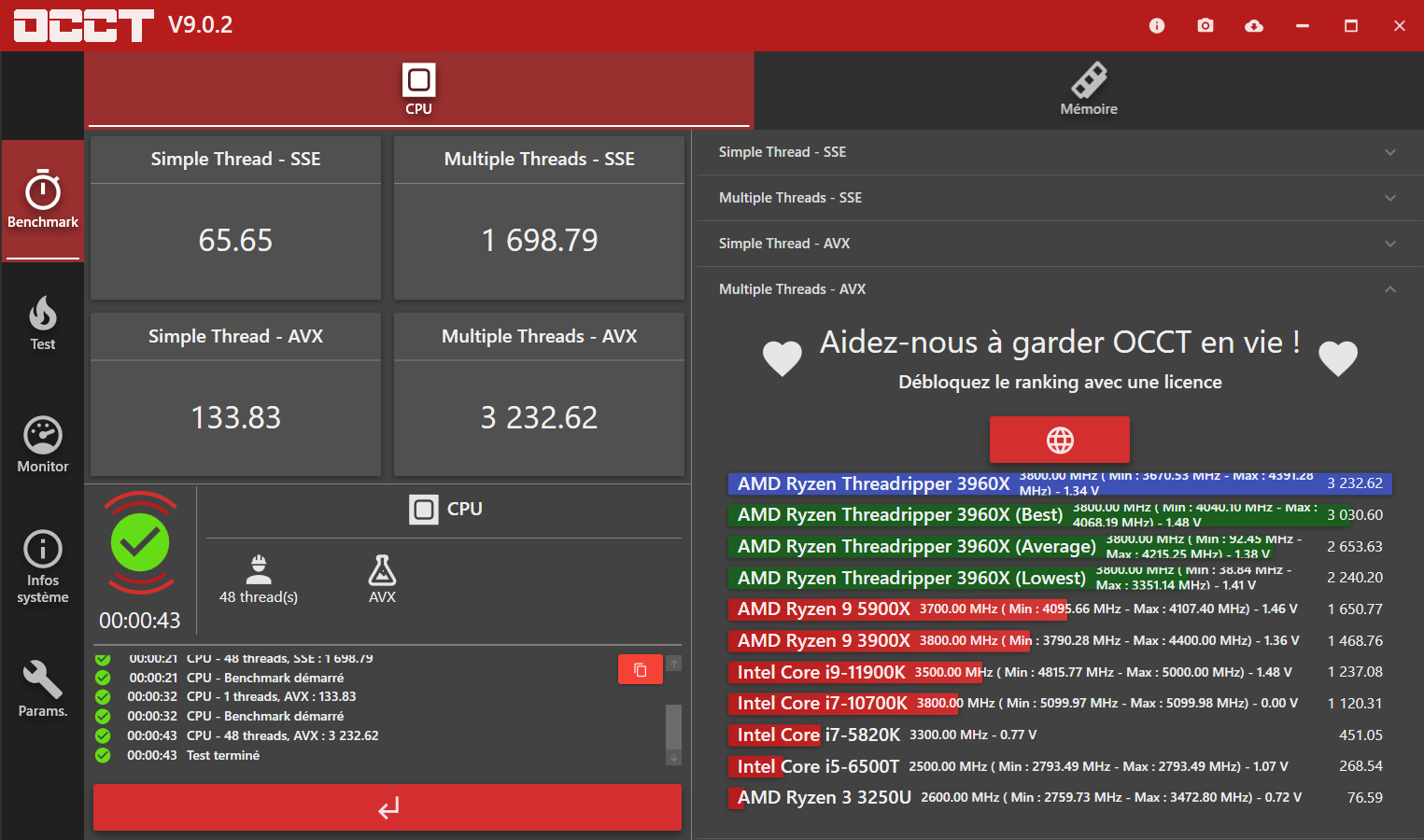The width and height of the screenshot is (1424, 840).
Task: Click the info icon in title bar
Action: click(x=1157, y=26)
